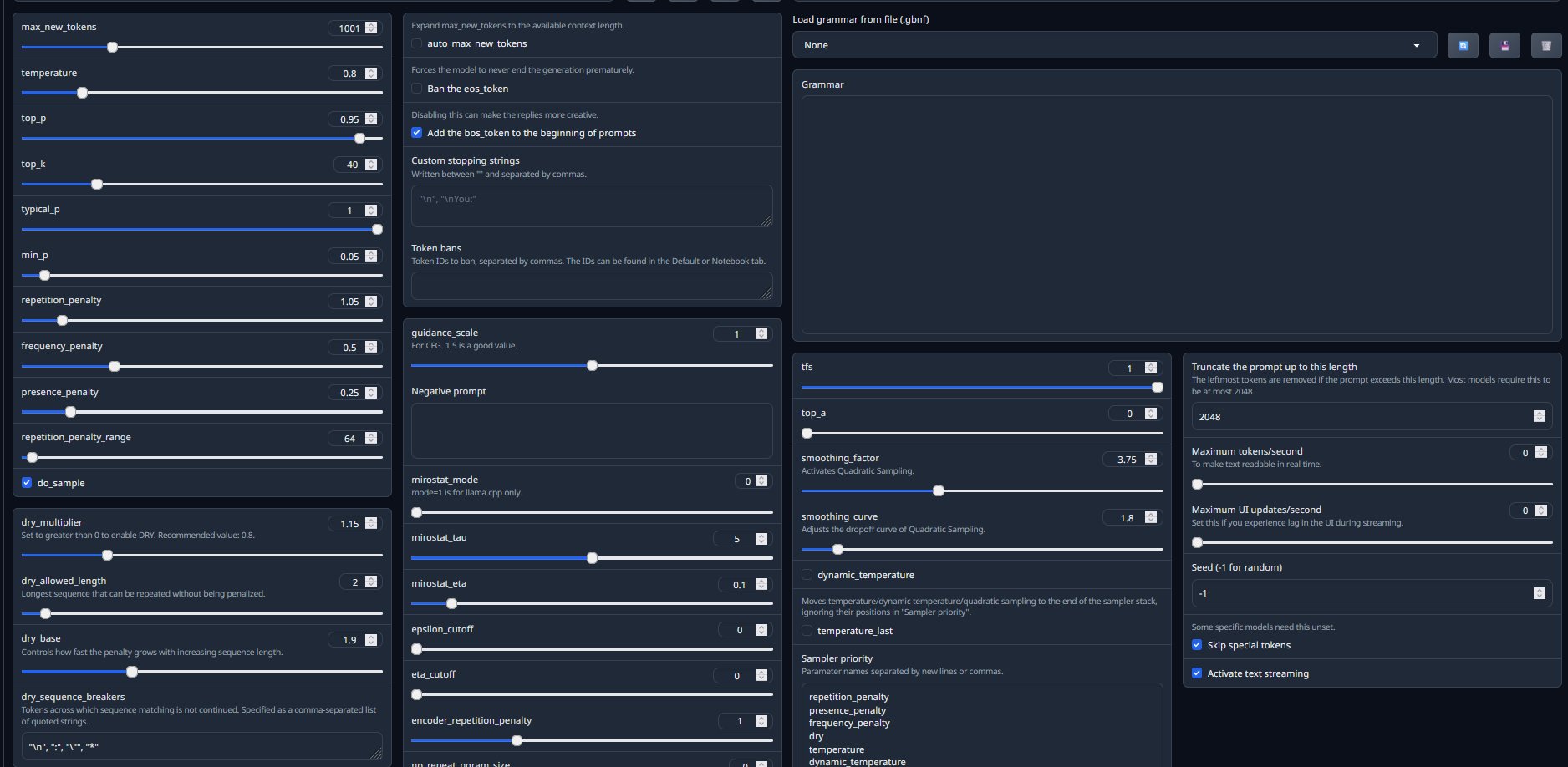Check the temperature_last box
This screenshot has height=767, width=1568.
point(807,631)
